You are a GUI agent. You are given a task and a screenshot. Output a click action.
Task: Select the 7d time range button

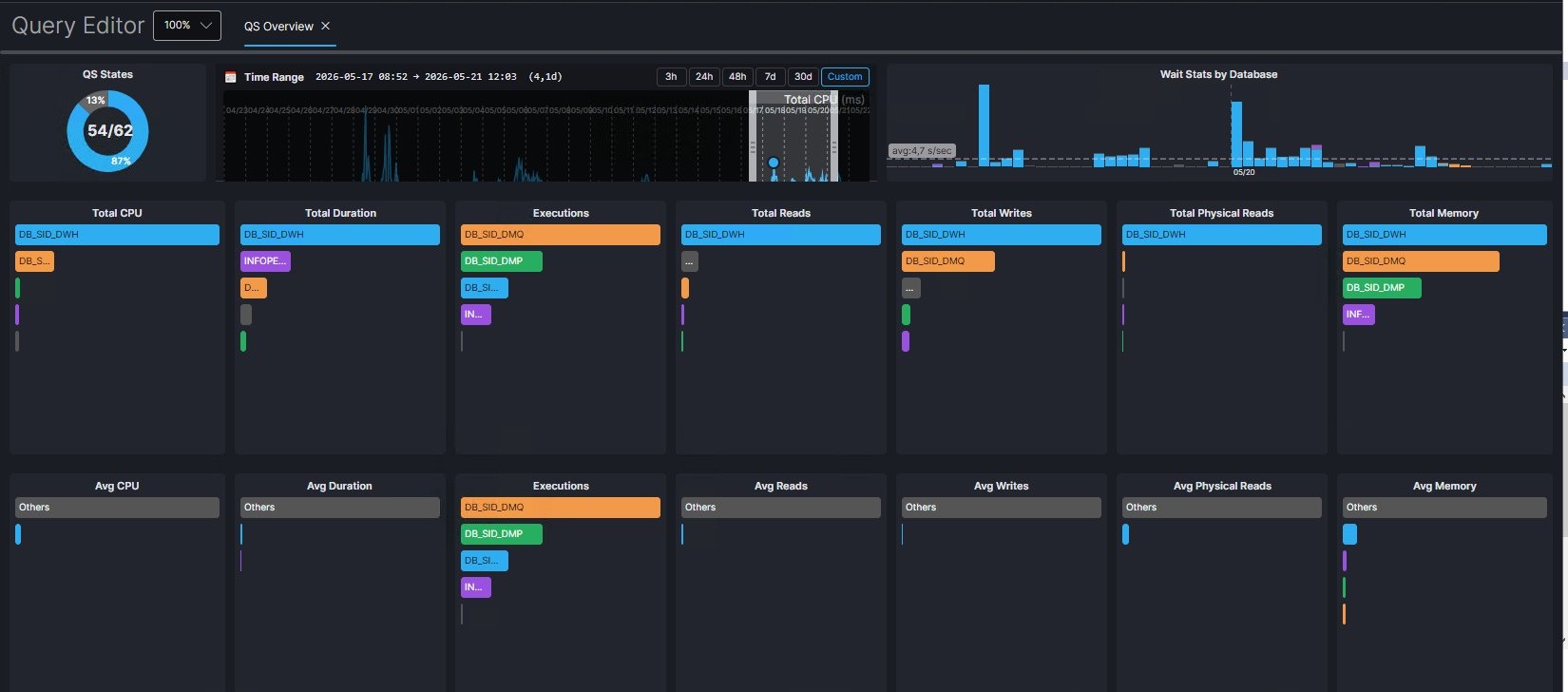click(x=771, y=77)
